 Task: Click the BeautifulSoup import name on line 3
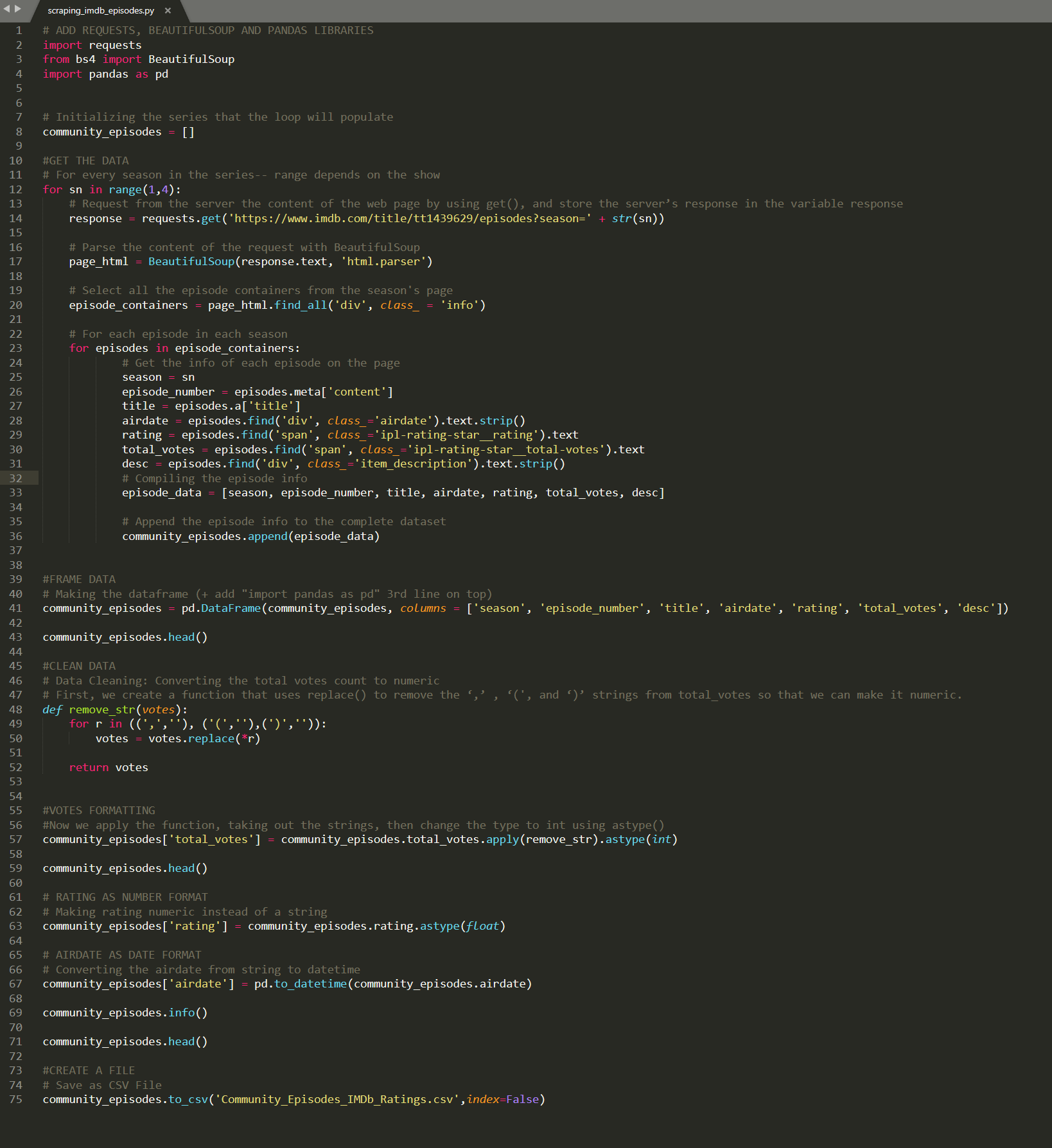click(x=191, y=59)
